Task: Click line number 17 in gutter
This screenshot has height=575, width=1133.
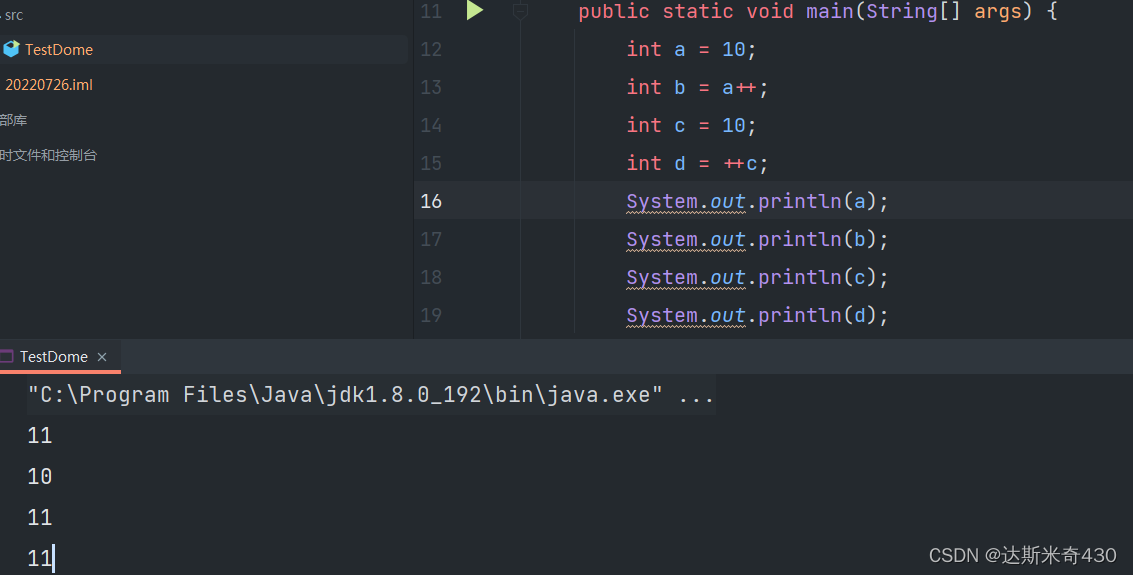Action: click(431, 239)
